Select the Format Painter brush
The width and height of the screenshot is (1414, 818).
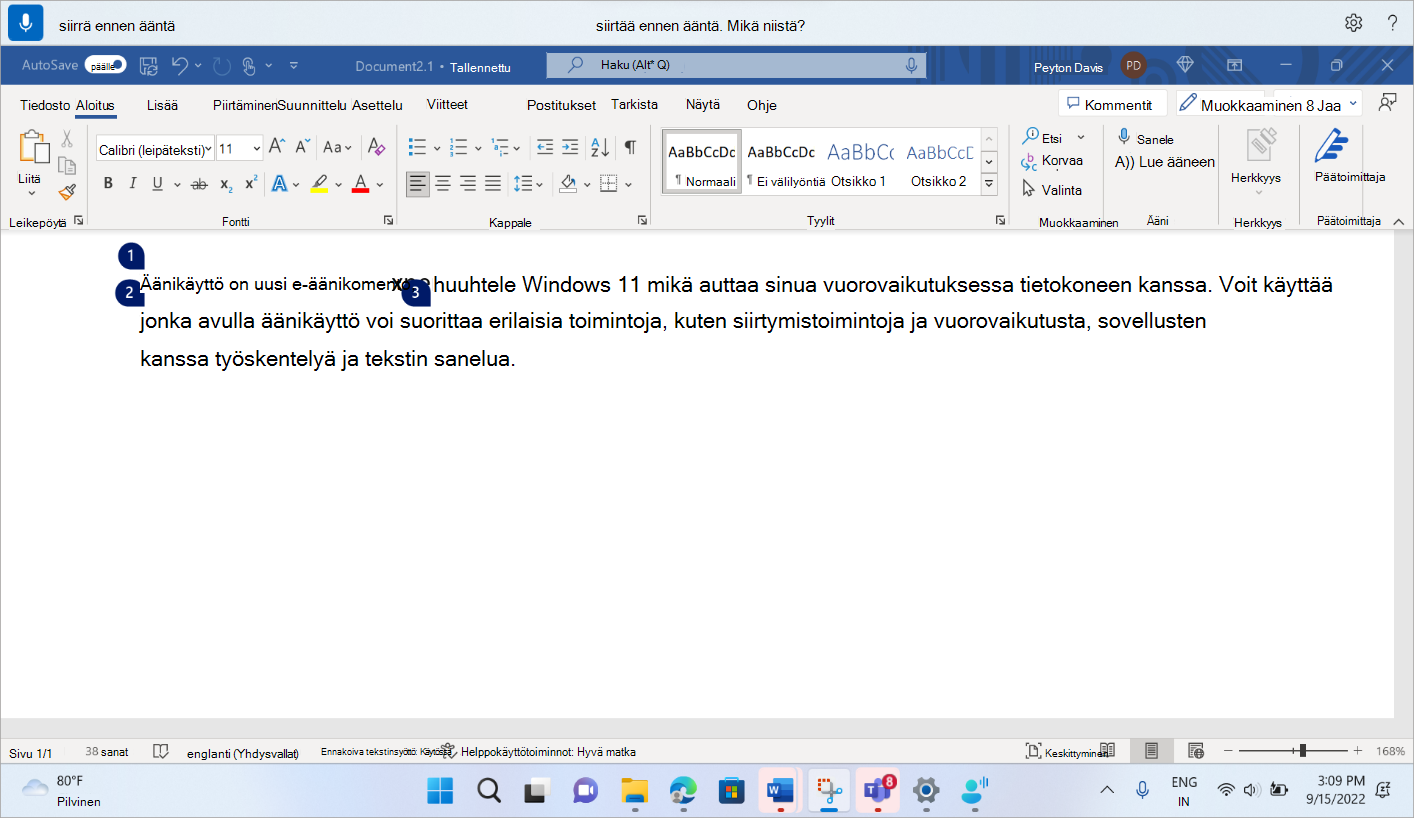[x=67, y=191]
